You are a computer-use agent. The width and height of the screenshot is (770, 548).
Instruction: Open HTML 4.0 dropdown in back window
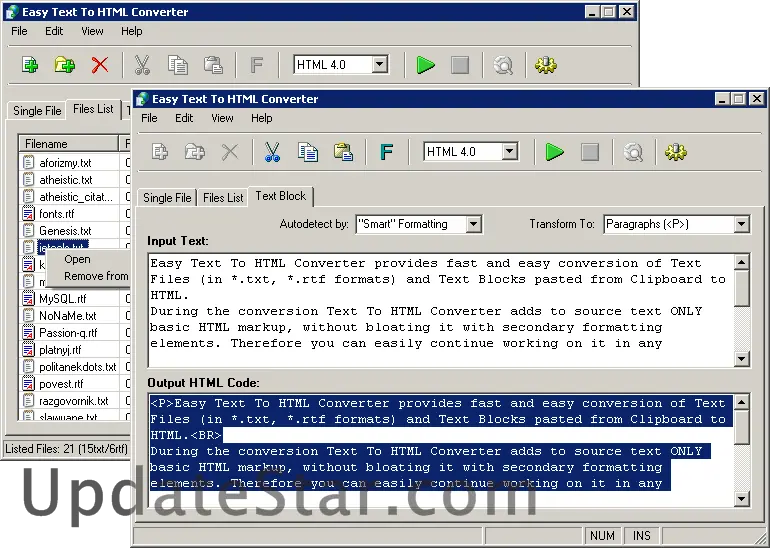click(379, 64)
